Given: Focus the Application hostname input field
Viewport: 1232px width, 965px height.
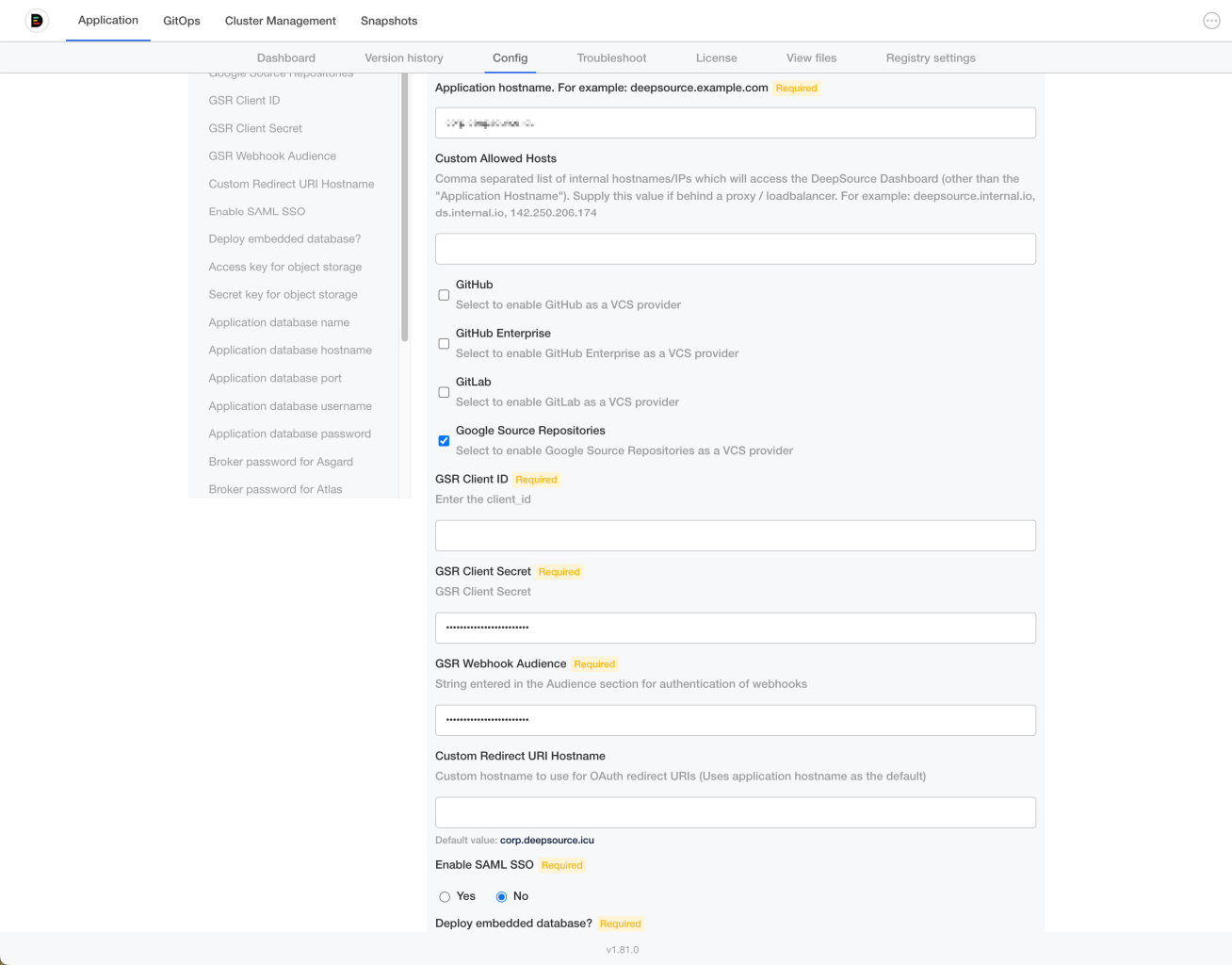Looking at the screenshot, I should point(736,123).
